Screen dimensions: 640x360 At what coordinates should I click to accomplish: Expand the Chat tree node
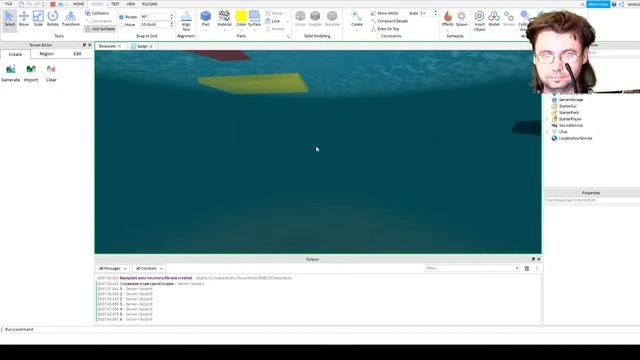coord(547,132)
